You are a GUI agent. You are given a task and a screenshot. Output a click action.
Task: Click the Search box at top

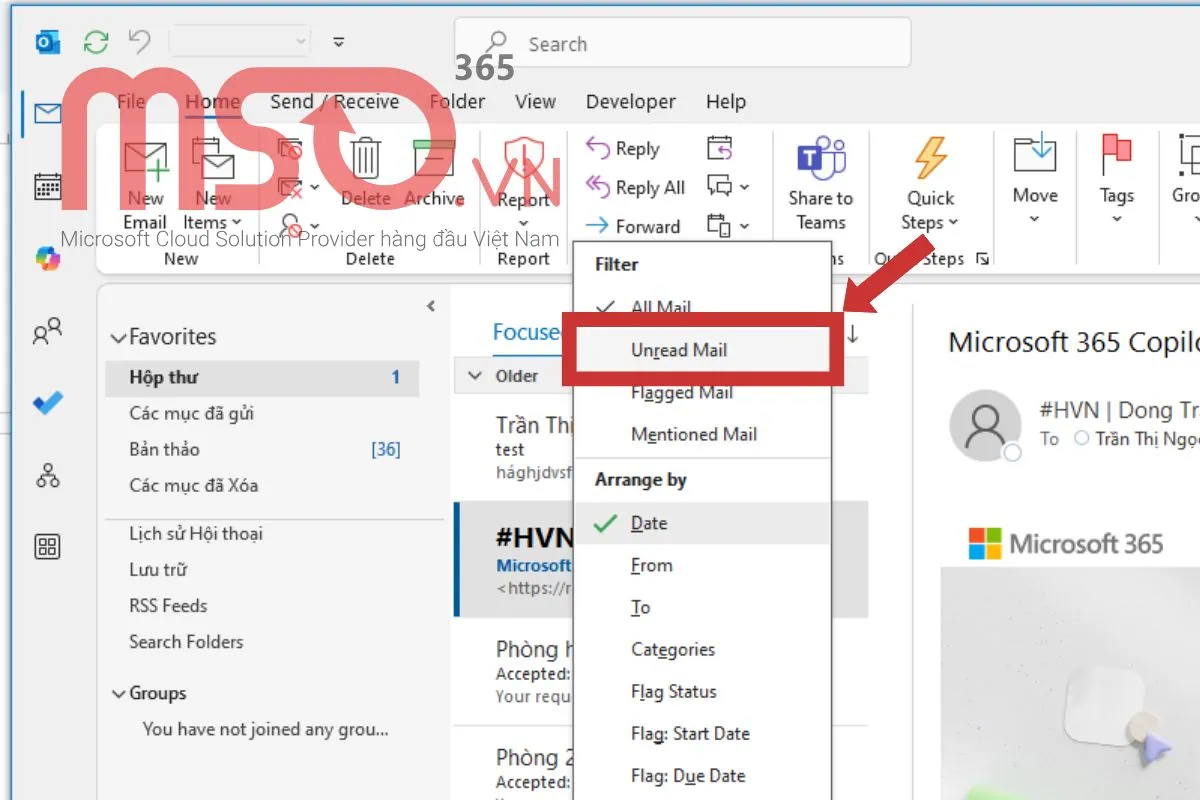(682, 44)
